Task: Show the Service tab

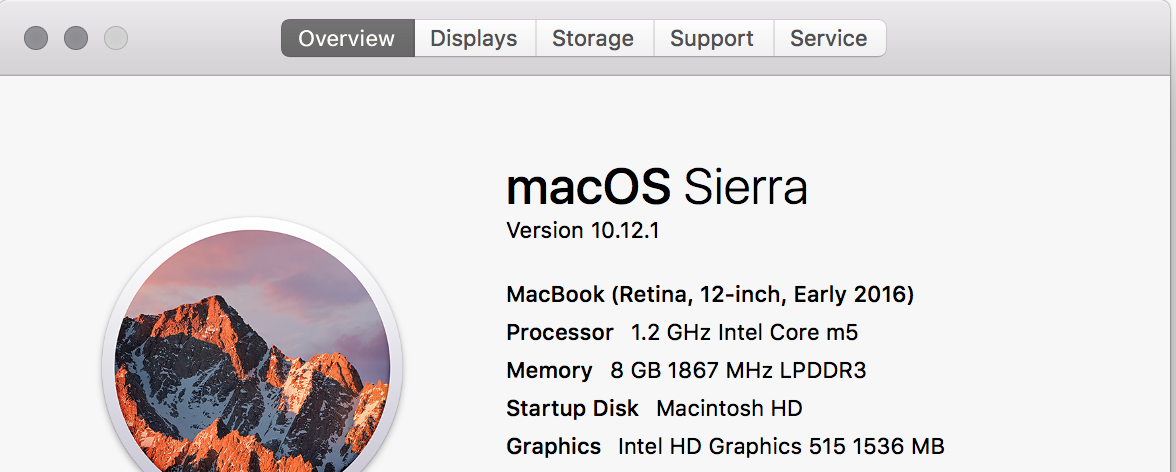Action: pyautogui.click(x=829, y=38)
